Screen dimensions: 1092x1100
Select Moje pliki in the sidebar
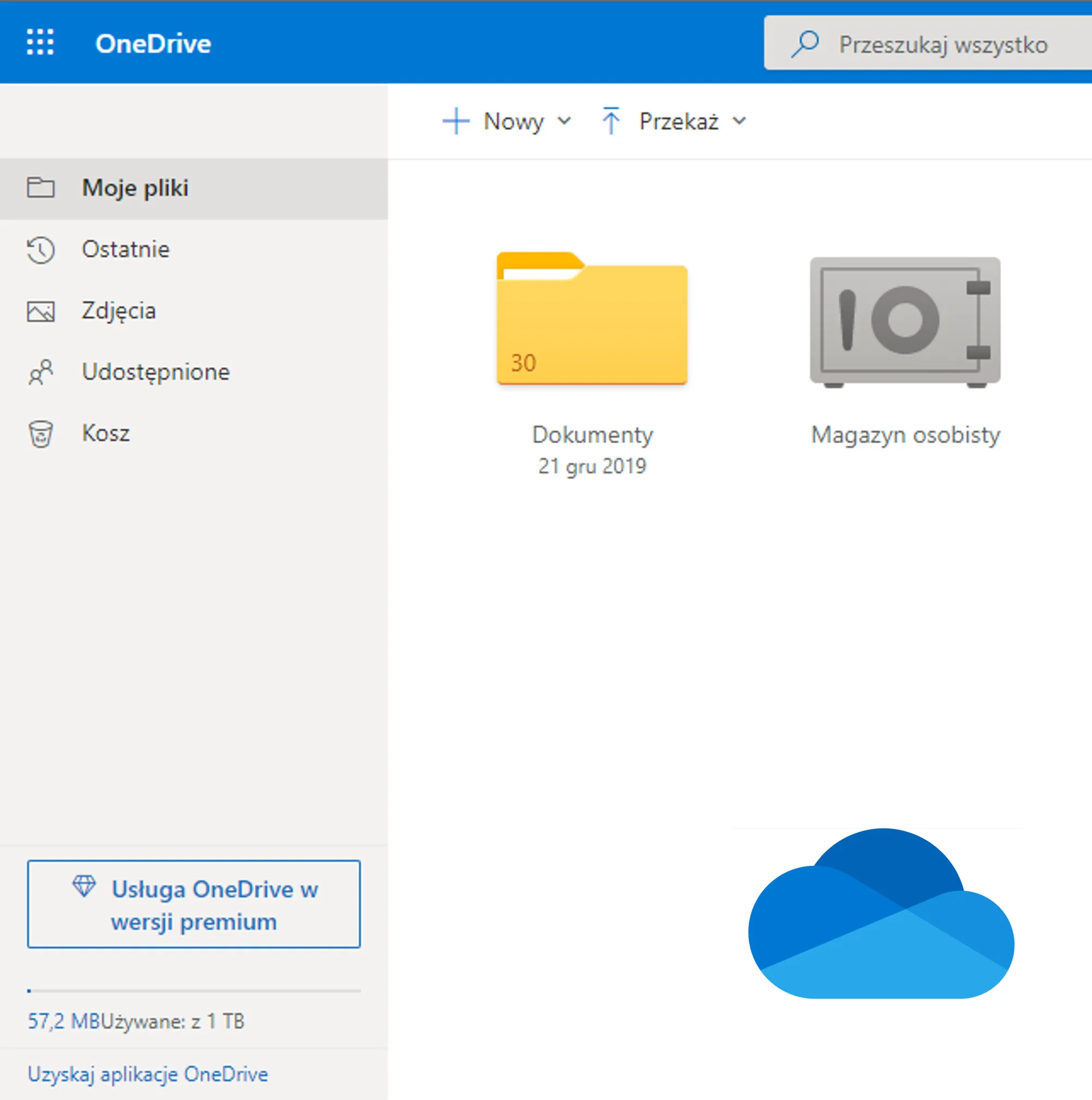pyautogui.click(x=135, y=188)
